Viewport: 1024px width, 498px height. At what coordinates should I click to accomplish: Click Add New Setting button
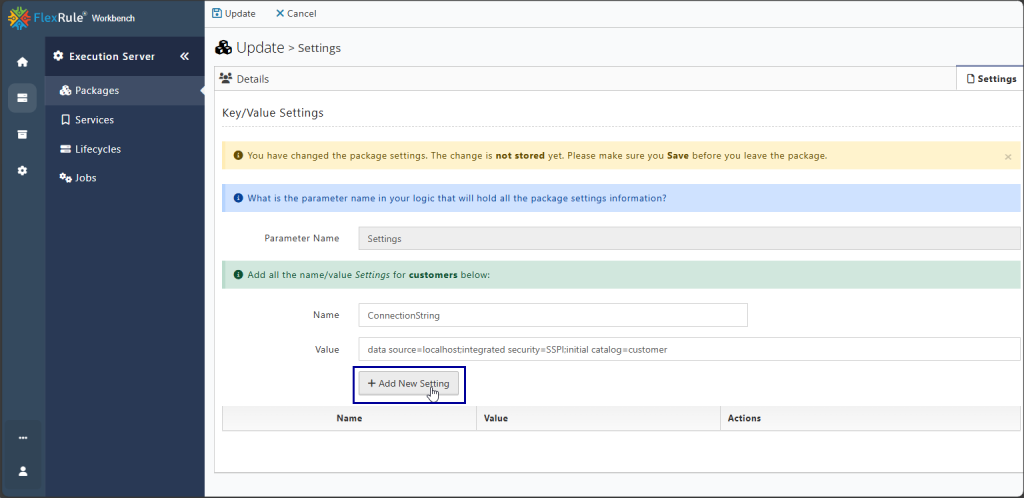(408, 384)
